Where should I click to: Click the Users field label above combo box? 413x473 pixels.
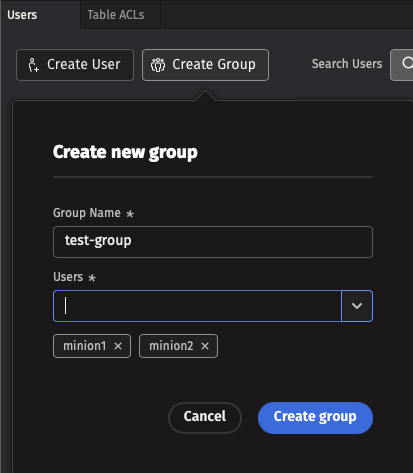[x=68, y=277]
